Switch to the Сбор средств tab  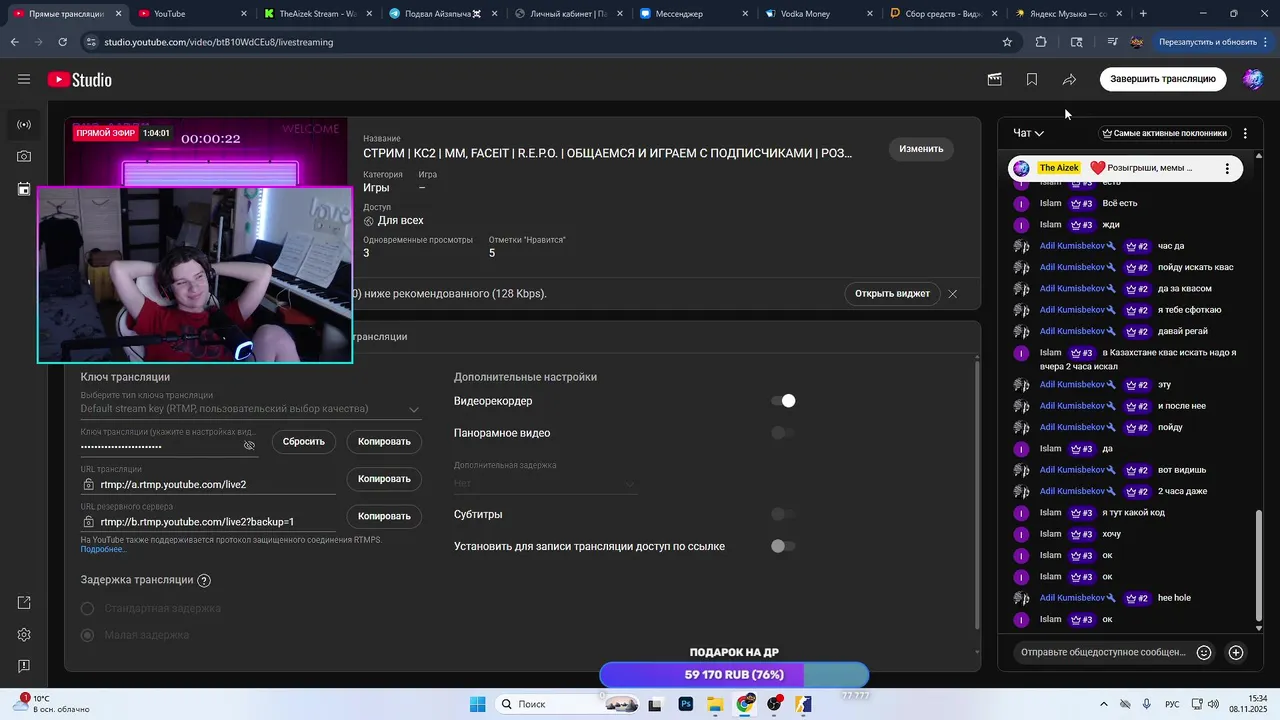coord(942,14)
